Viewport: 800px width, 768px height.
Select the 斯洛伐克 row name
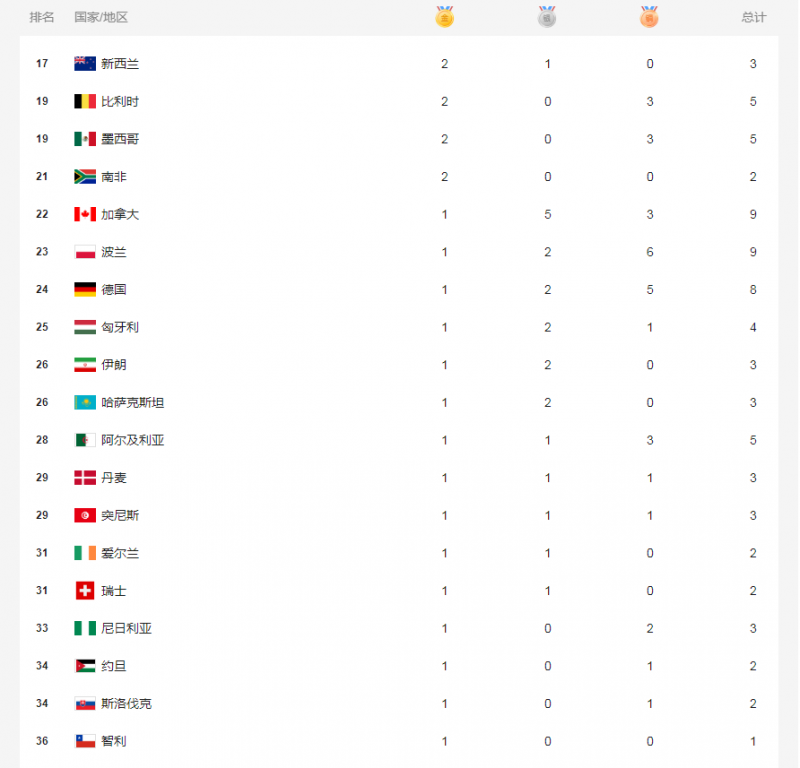(127, 703)
